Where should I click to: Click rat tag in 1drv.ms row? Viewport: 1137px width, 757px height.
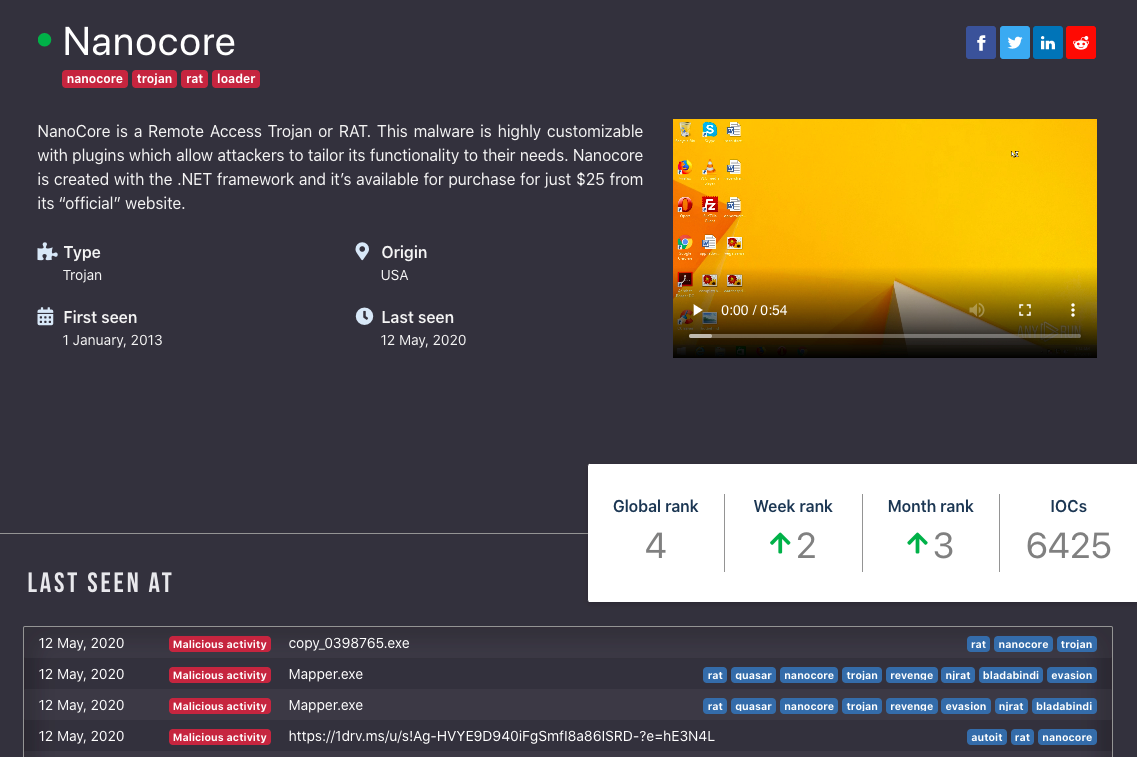[1022, 737]
